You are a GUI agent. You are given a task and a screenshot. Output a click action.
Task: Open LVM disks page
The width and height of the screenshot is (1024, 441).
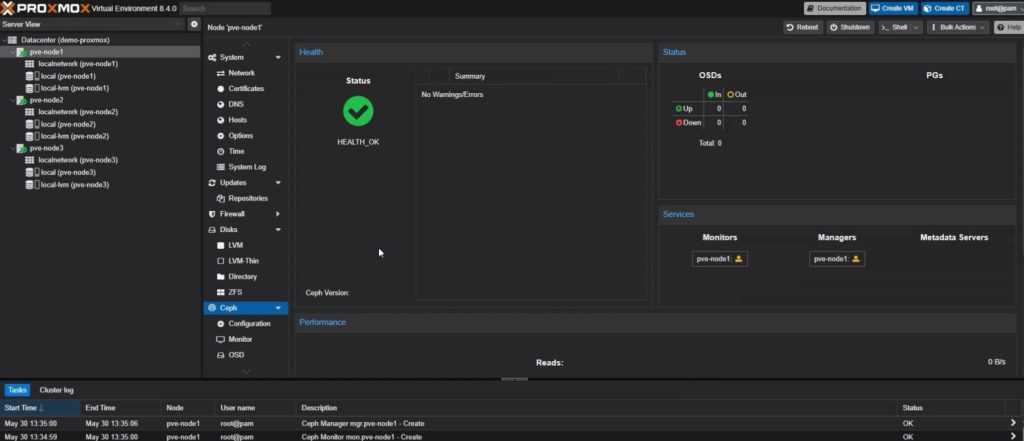(236, 246)
